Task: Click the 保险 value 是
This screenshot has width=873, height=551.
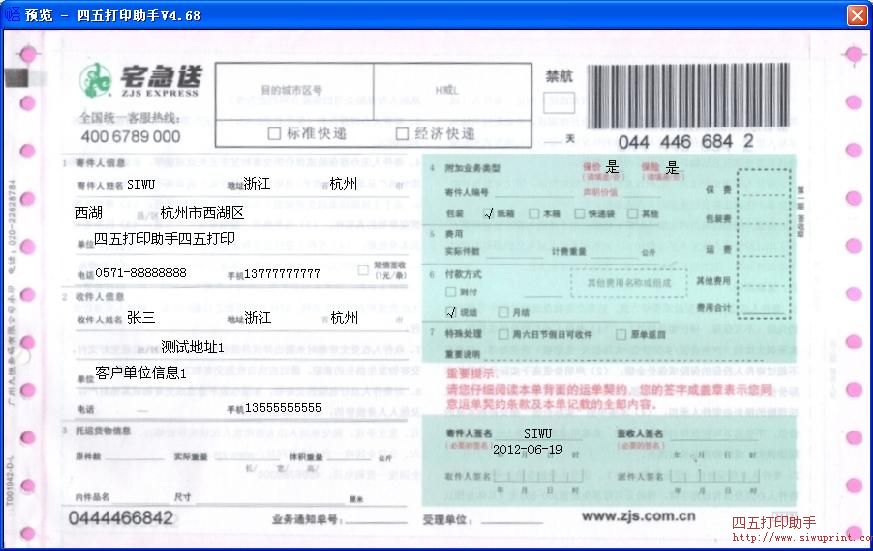Action: click(673, 167)
